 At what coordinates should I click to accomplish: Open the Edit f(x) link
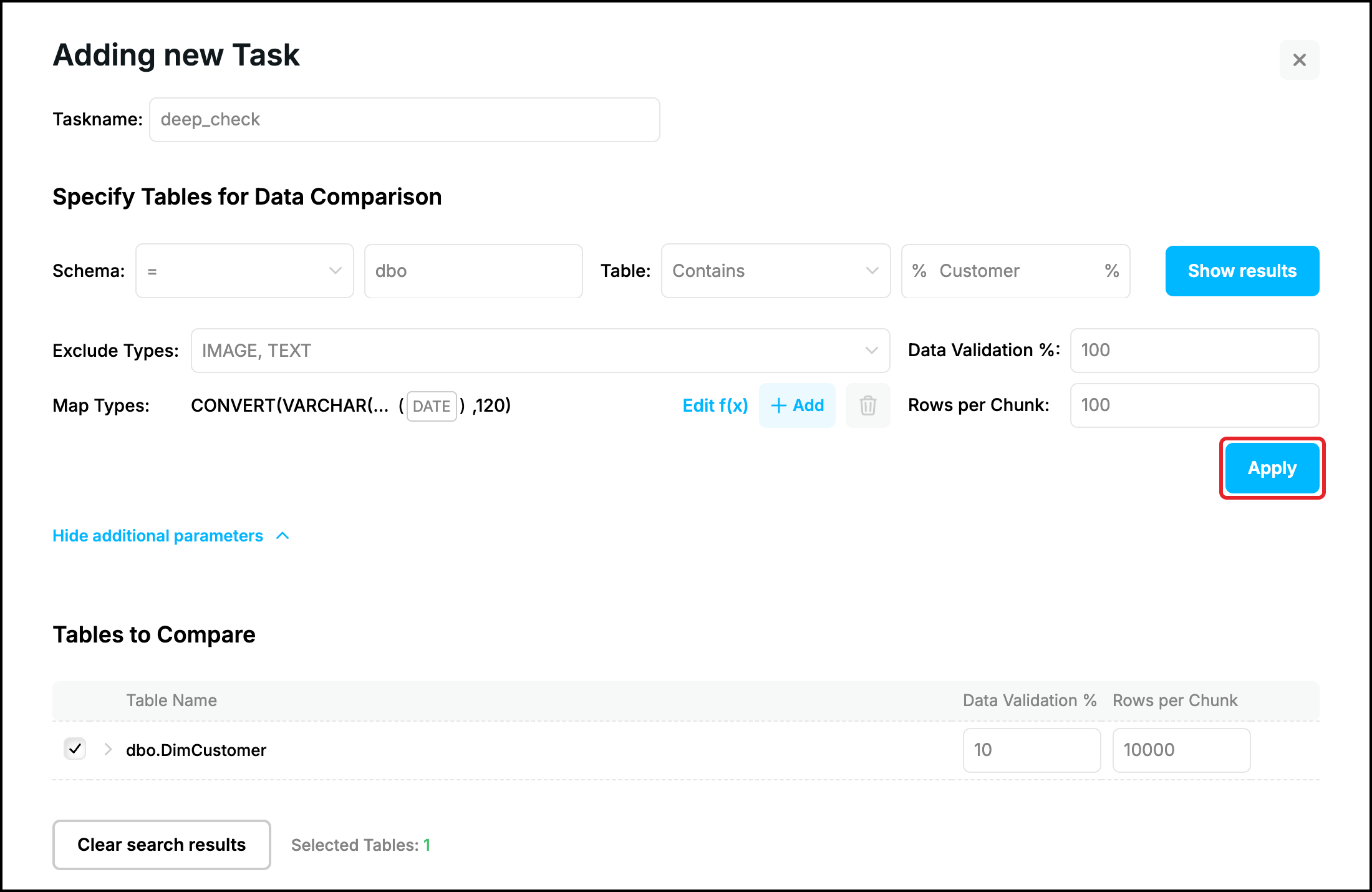click(715, 405)
